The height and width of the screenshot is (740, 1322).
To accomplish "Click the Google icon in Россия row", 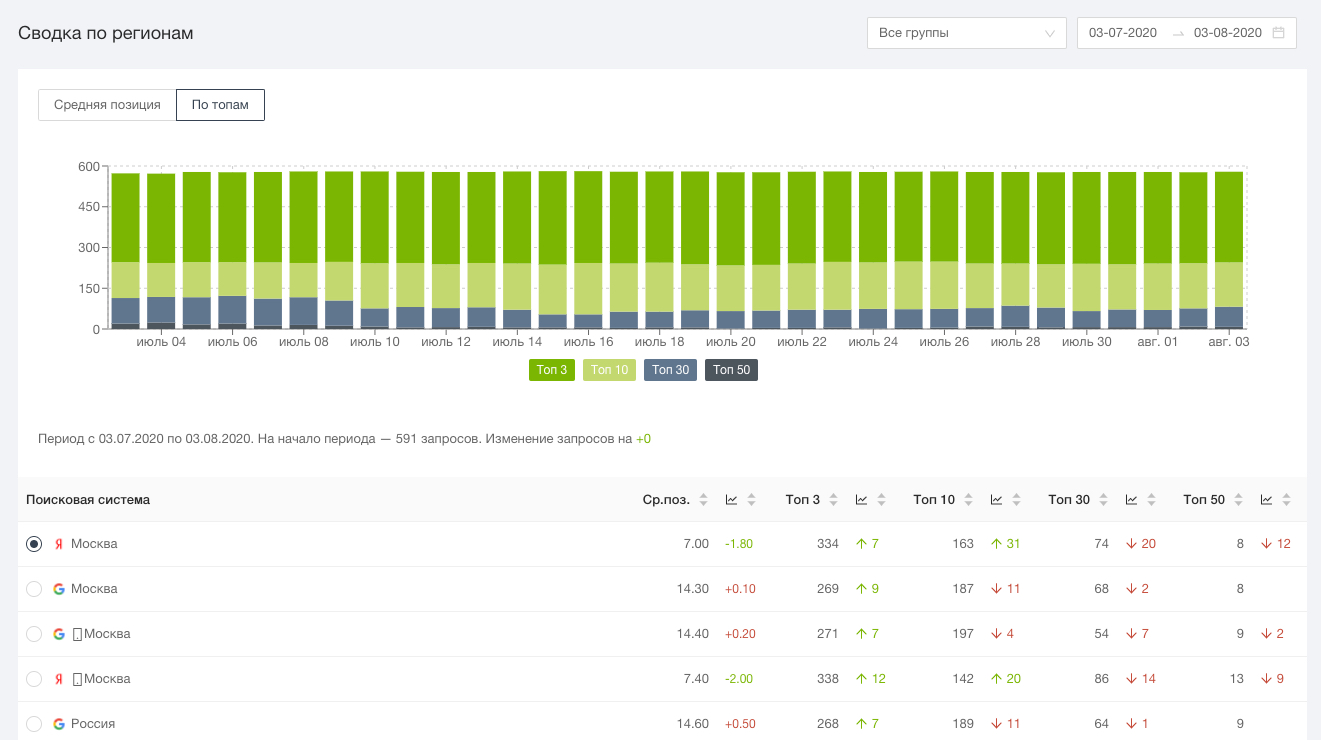I will point(59,724).
